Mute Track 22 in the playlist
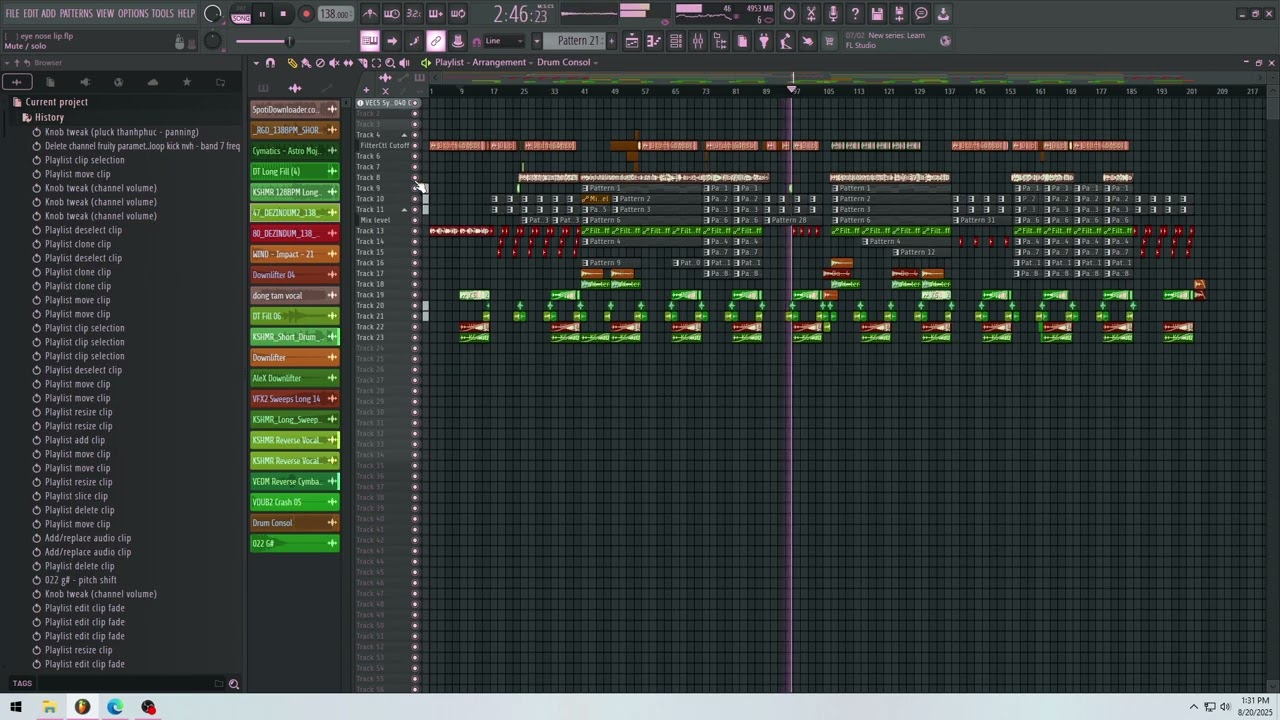This screenshot has width=1280, height=720. [415, 327]
